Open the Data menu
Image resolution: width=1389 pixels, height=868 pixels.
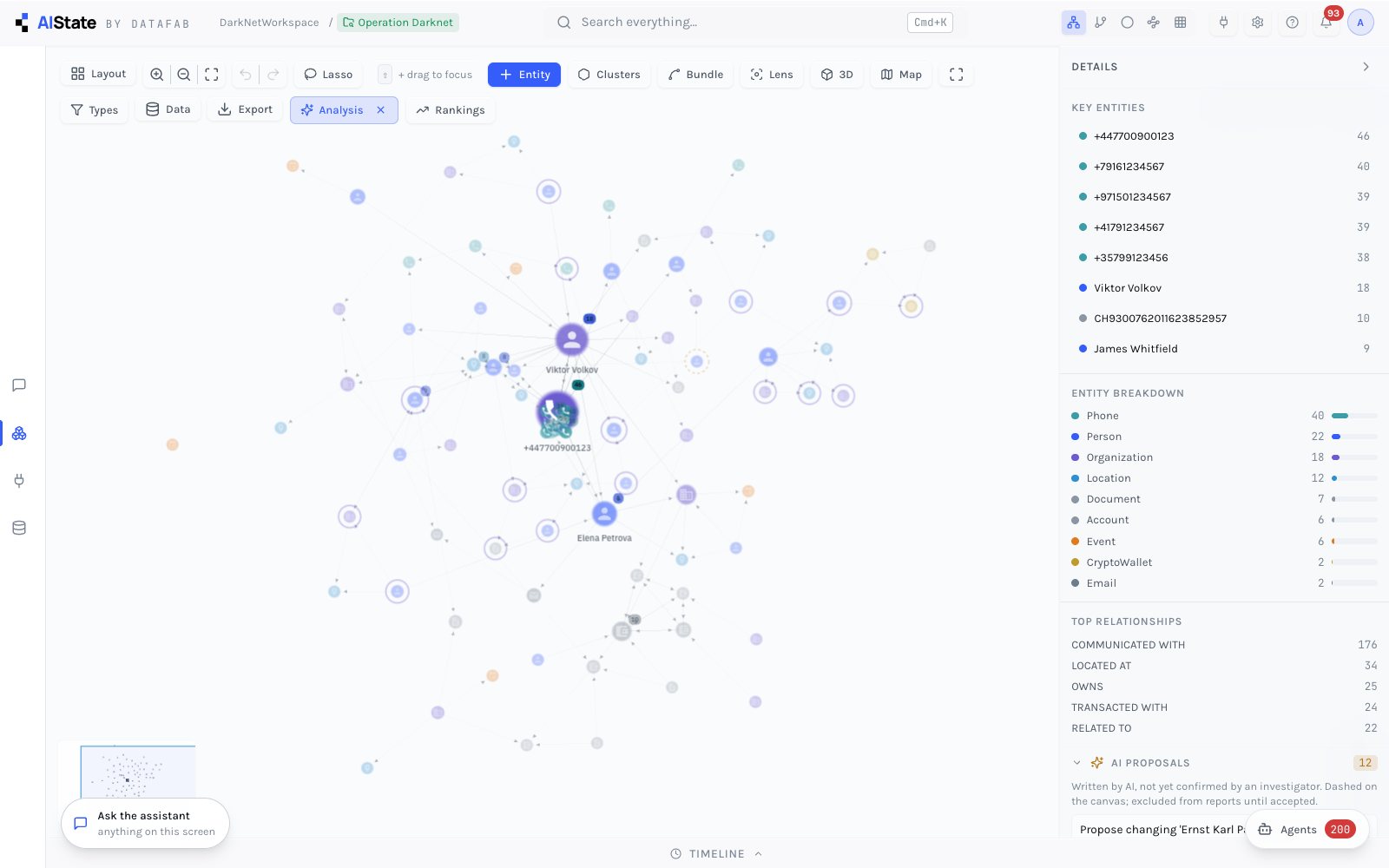coord(168,109)
